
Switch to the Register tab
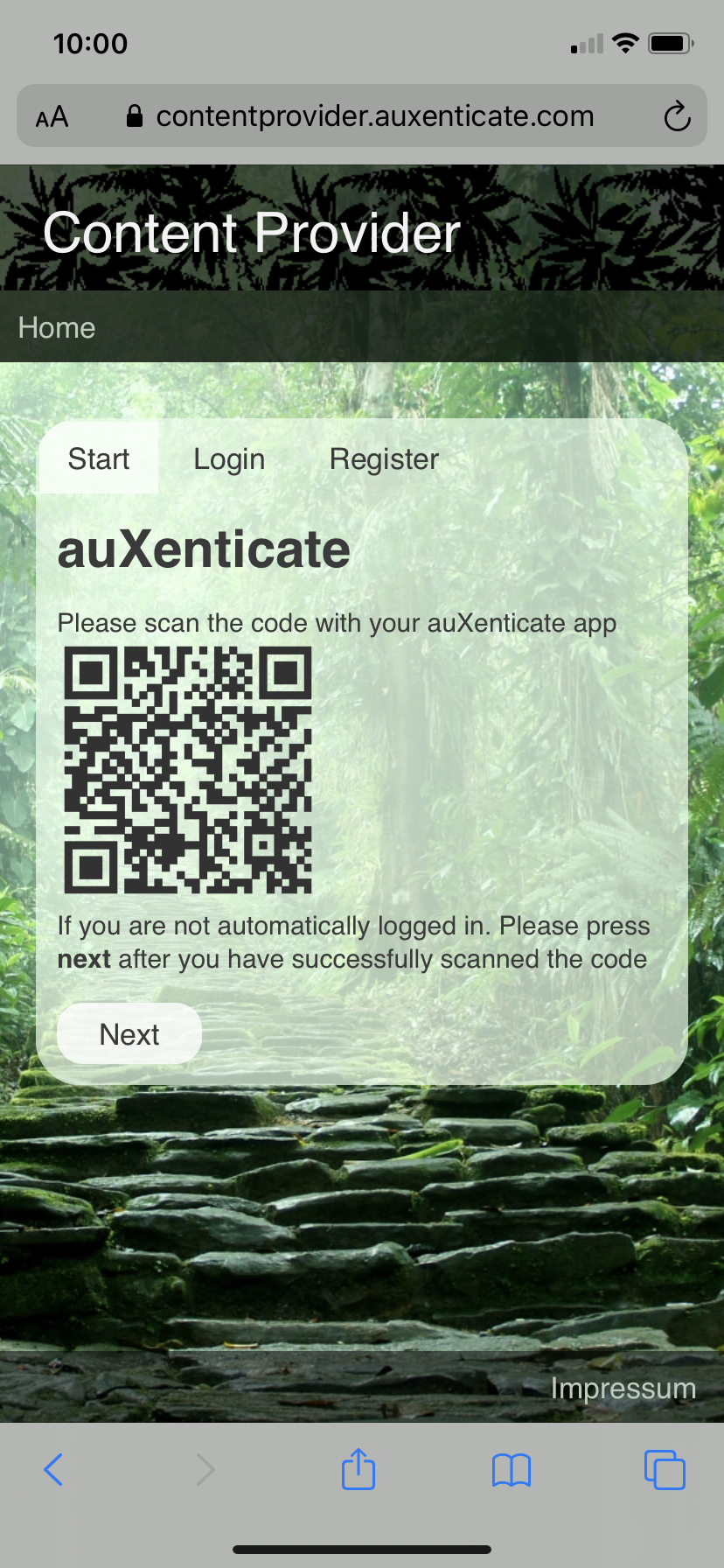click(384, 458)
